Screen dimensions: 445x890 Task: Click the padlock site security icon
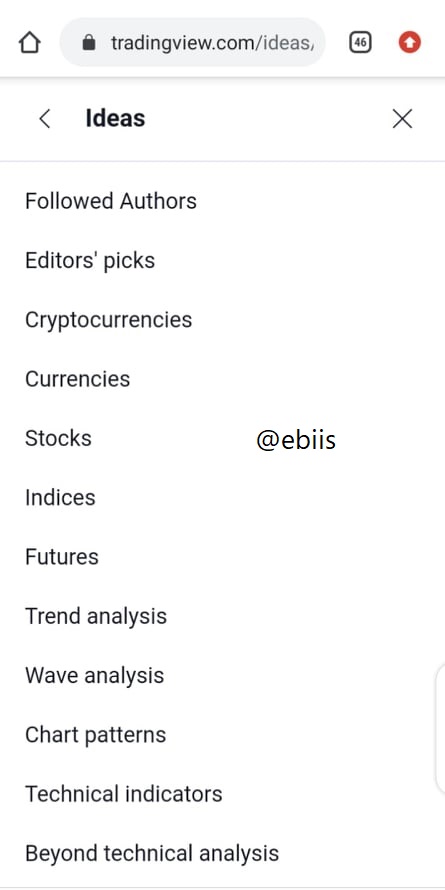point(89,42)
